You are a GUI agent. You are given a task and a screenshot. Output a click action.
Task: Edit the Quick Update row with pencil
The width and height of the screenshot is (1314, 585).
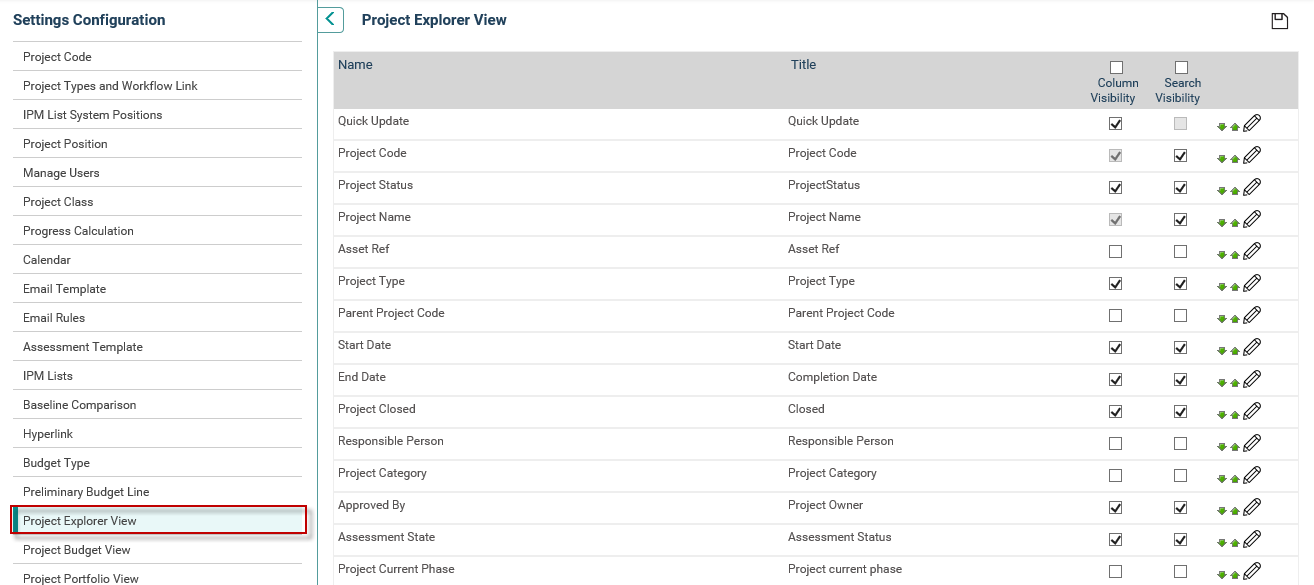pos(1252,123)
